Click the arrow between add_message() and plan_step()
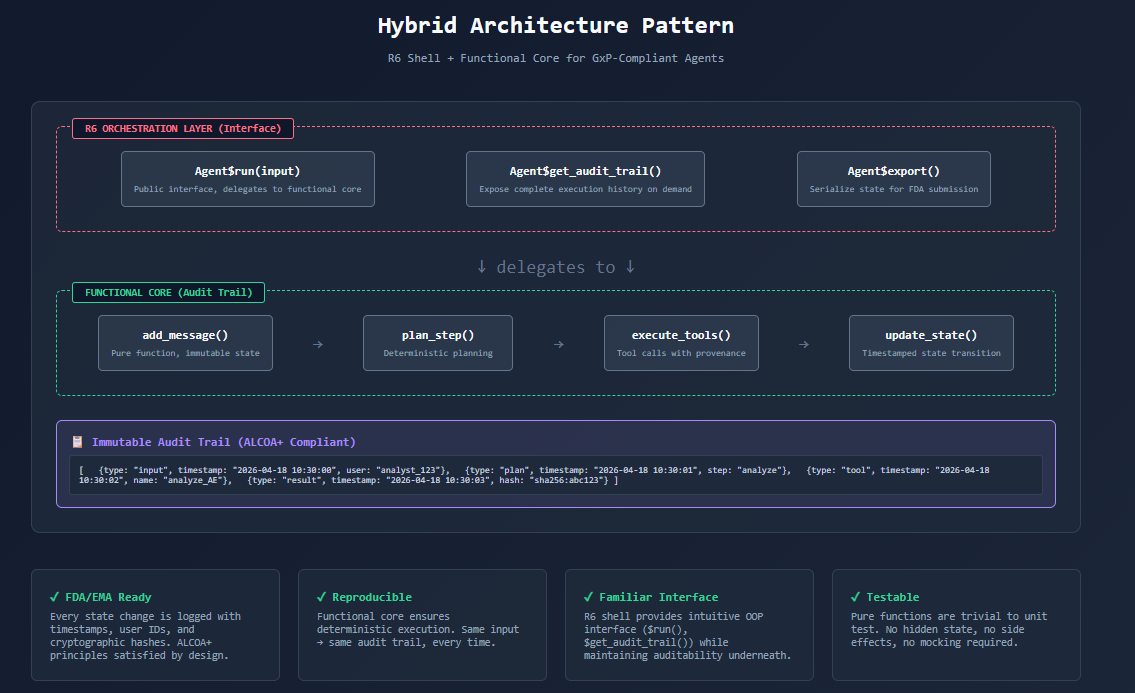Screen dimensions: 1135x693 coord(317,343)
